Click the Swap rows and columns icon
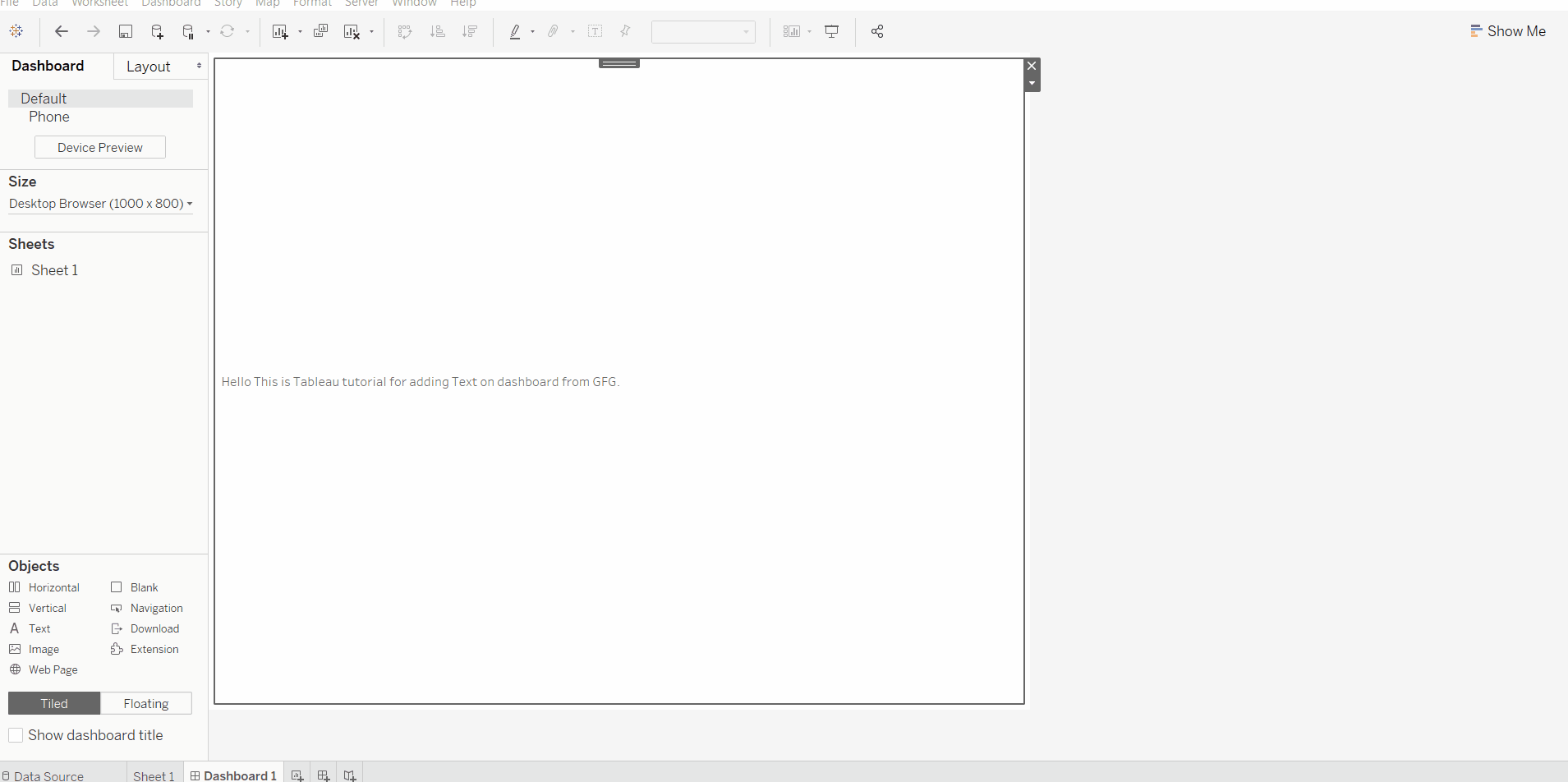Image resolution: width=1568 pixels, height=782 pixels. point(405,31)
